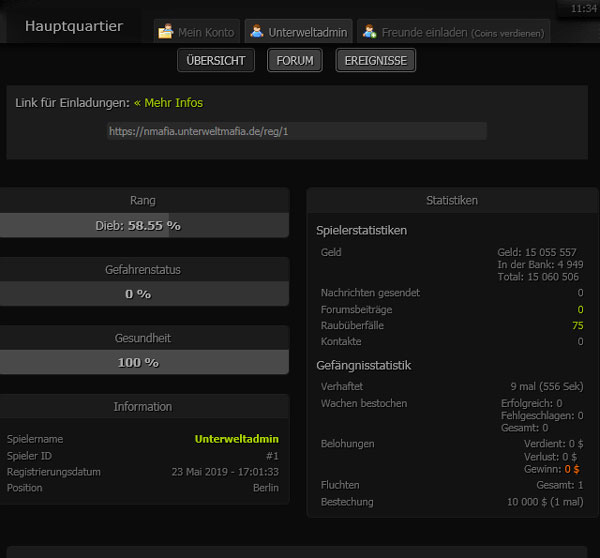Open the Mein Konto tab
Viewport: 600px width, 558px height.
tap(205, 32)
